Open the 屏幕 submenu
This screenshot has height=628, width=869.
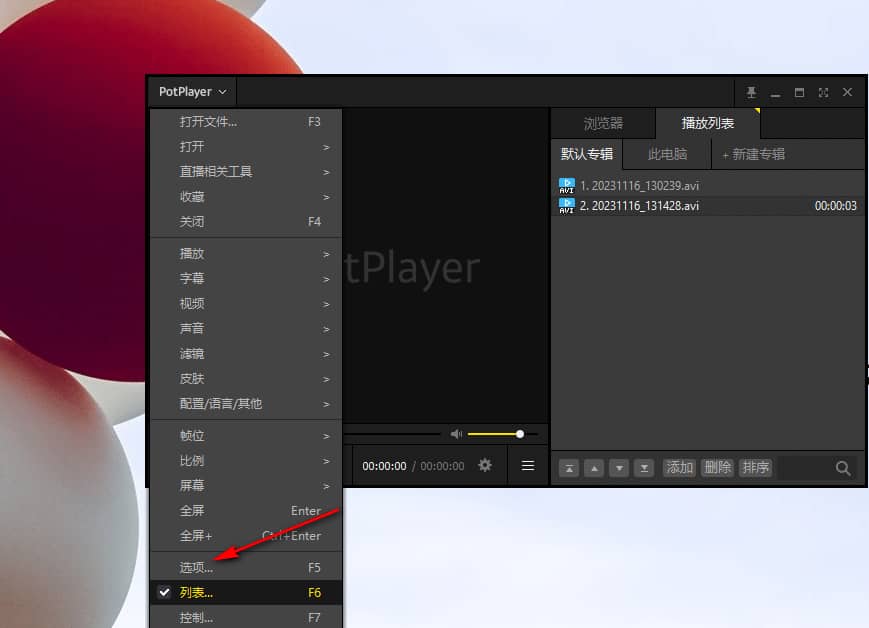coord(246,486)
